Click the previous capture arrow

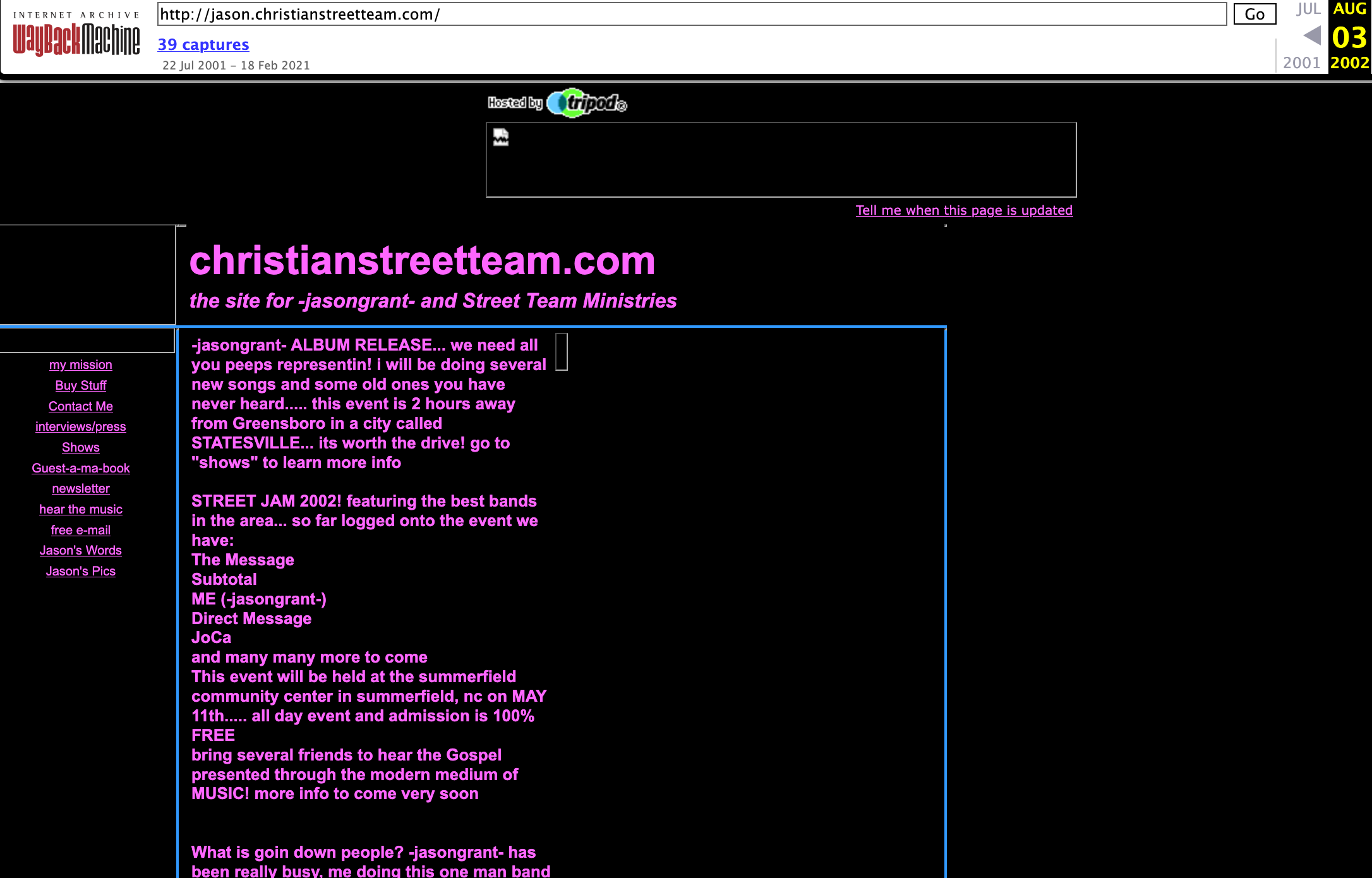(1311, 35)
